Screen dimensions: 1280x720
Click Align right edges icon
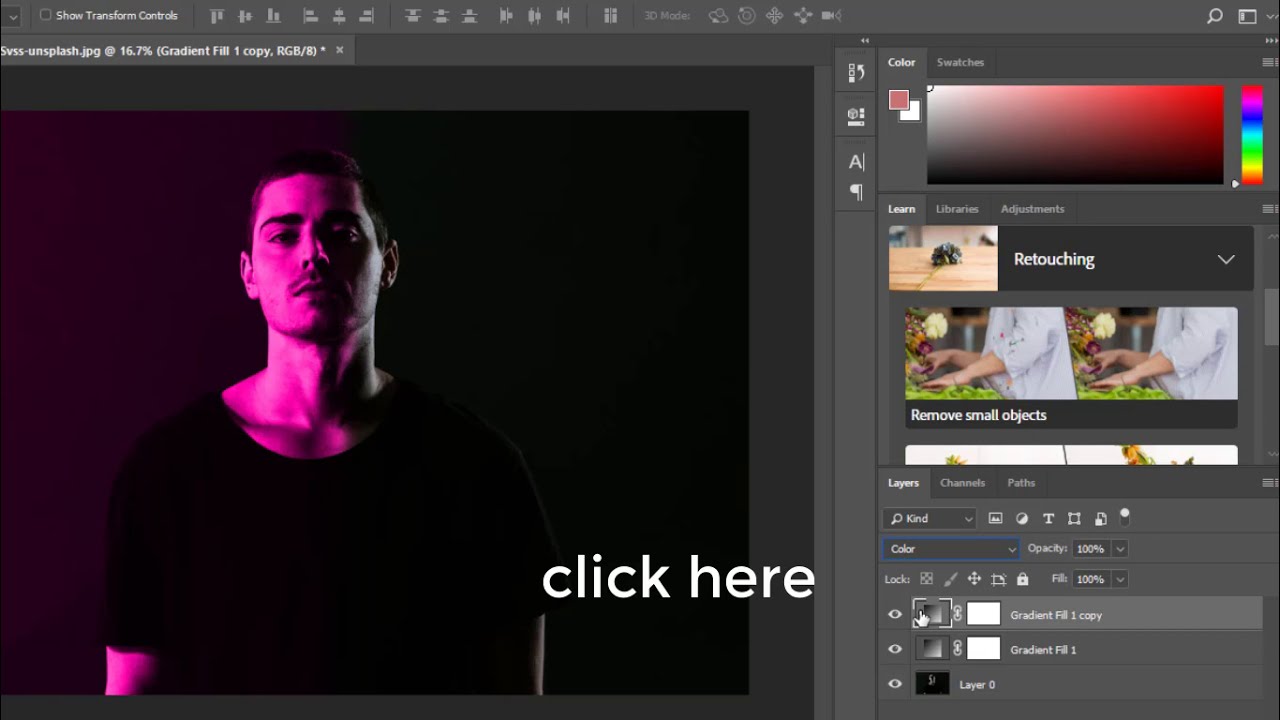point(367,15)
